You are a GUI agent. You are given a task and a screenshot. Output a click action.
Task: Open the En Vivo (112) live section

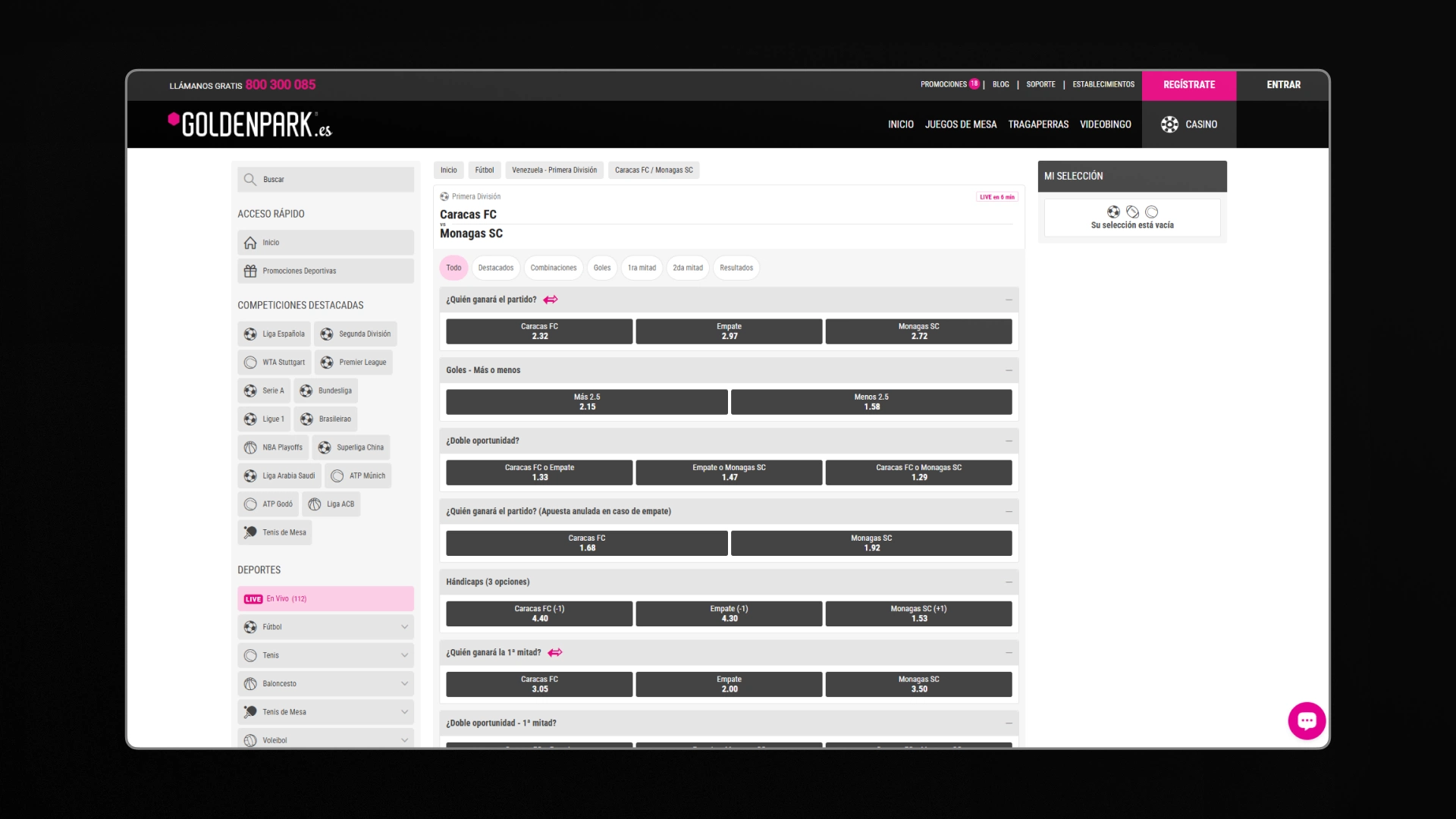[x=326, y=599]
